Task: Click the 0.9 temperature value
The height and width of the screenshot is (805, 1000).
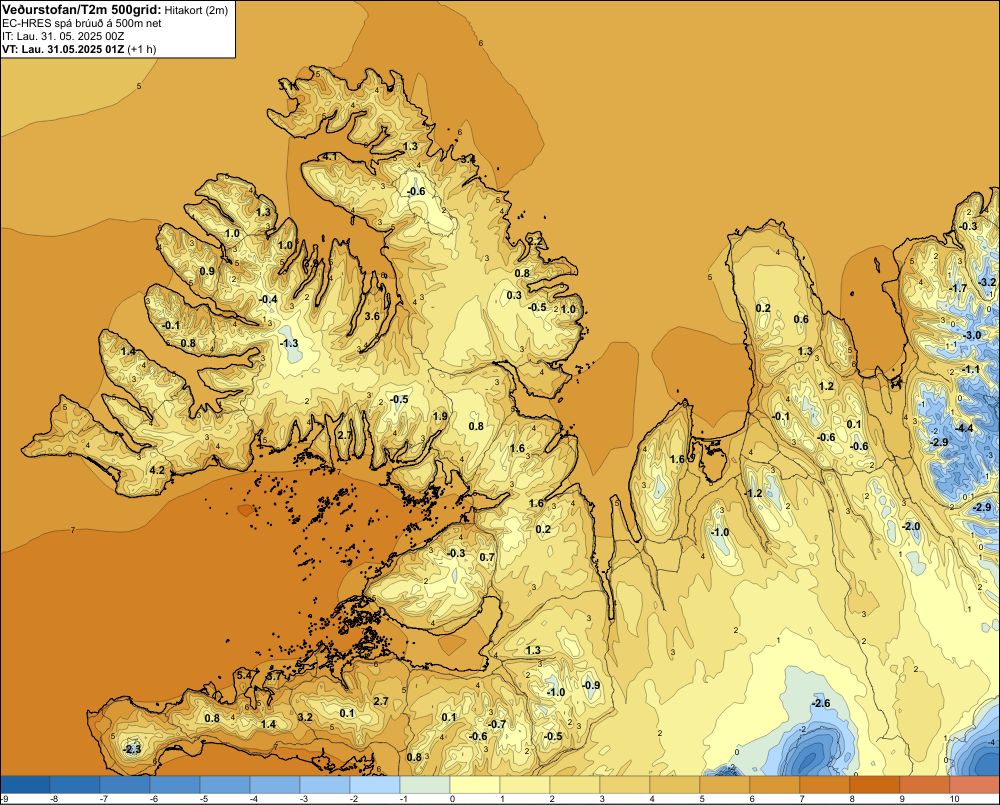Action: 207,271
